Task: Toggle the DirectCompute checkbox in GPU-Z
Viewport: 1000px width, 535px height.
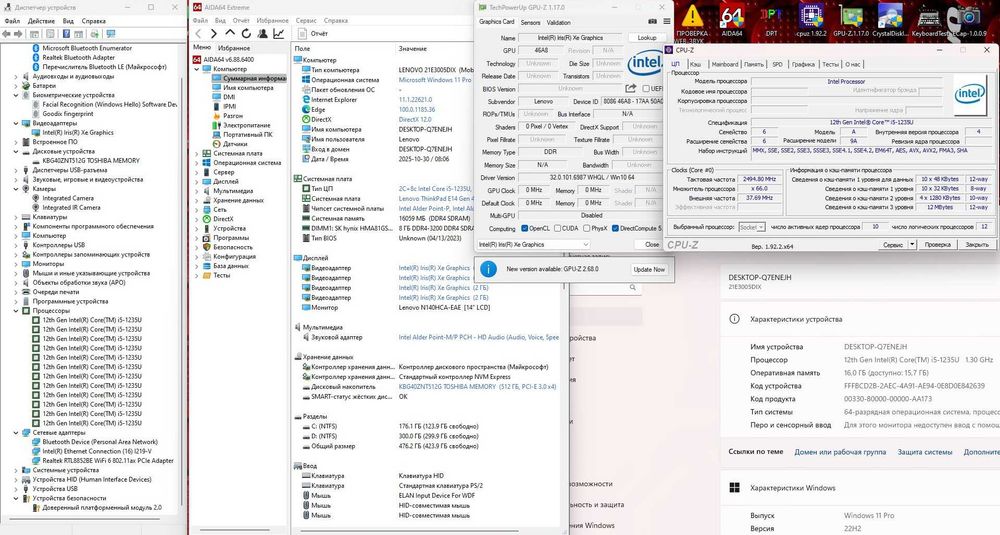Action: click(615, 228)
